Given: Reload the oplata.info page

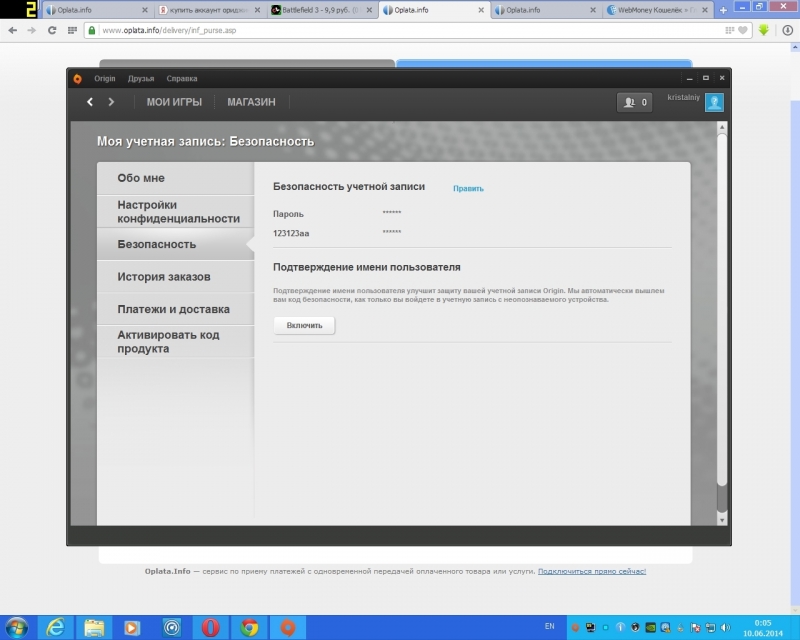Looking at the screenshot, I should pos(52,31).
